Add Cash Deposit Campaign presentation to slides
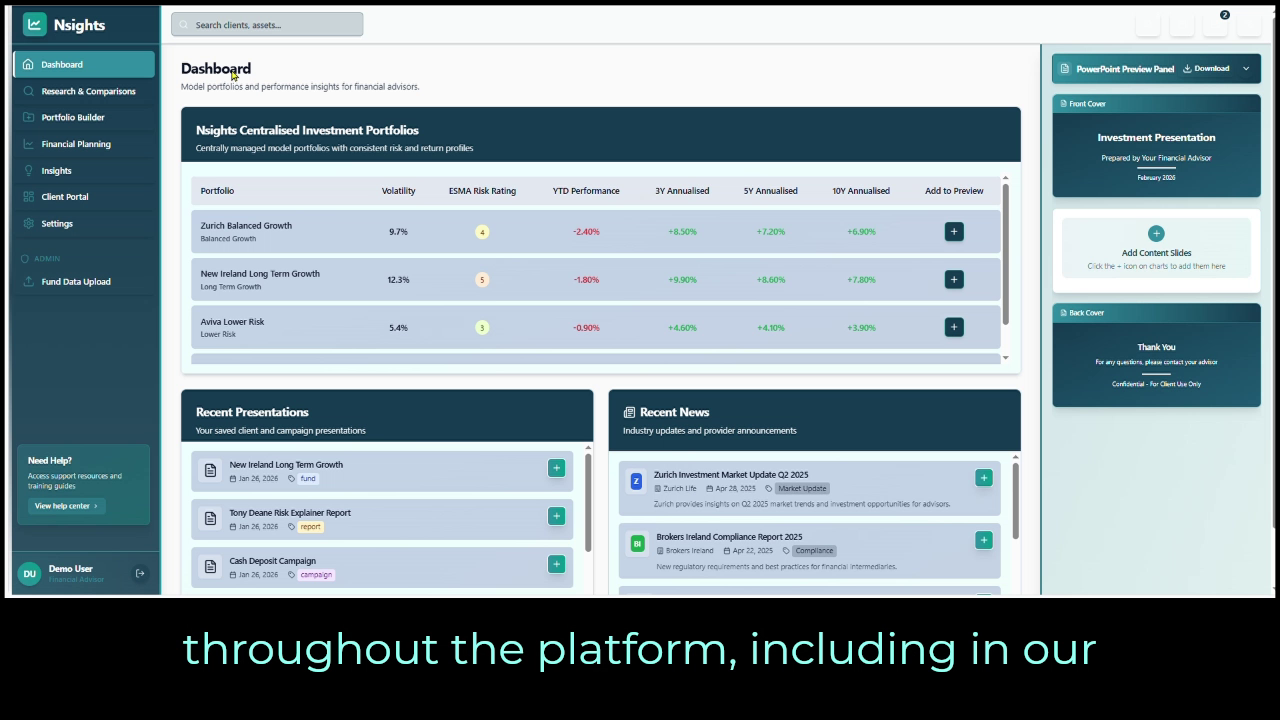Viewport: 1280px width, 720px height. tap(556, 564)
